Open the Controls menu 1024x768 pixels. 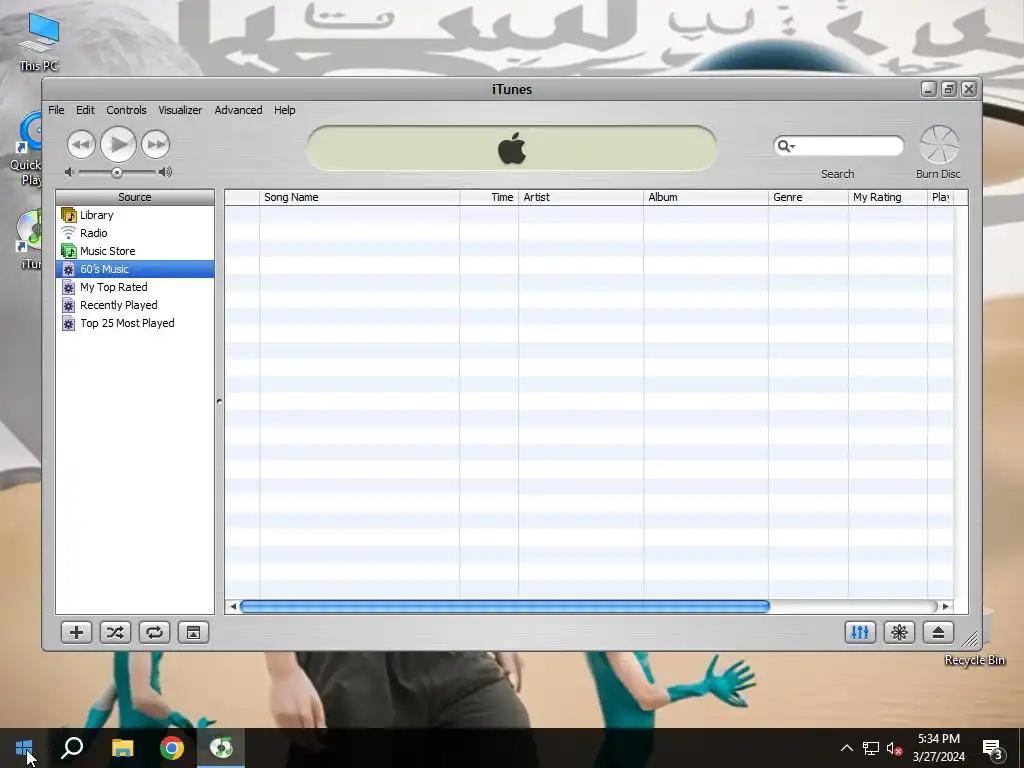coord(126,110)
